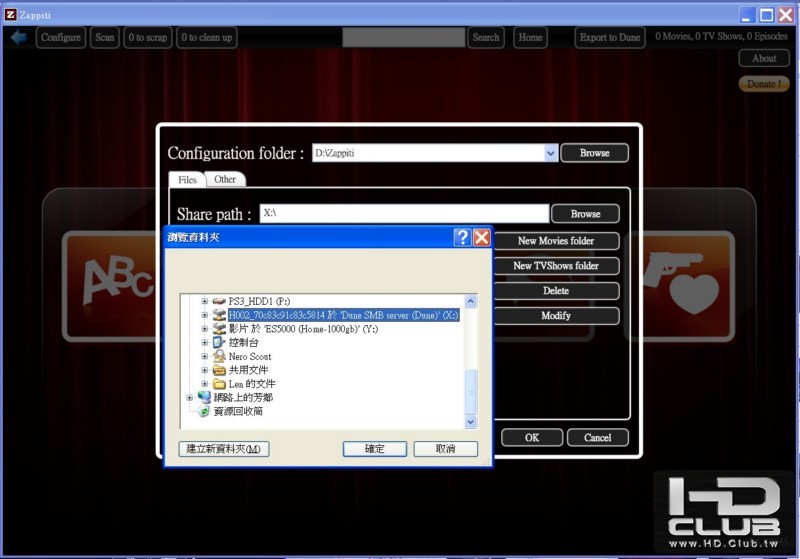This screenshot has height=559, width=800.
Task: Click New Movies folder
Action: [x=556, y=241]
